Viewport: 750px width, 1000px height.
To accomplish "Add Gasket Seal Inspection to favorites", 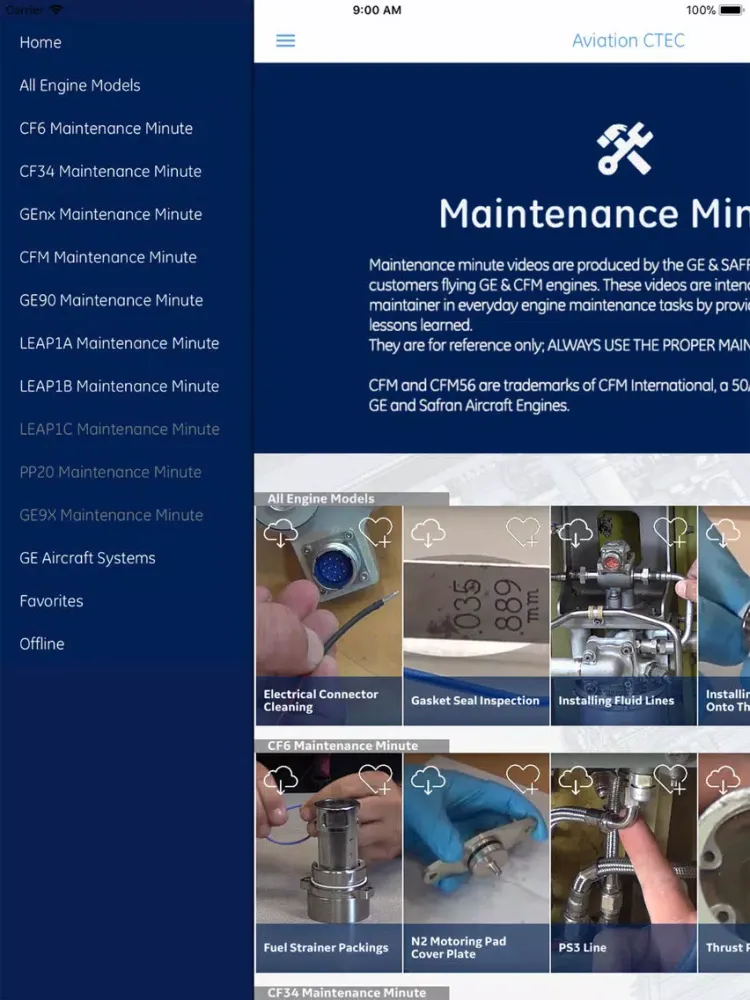I will (523, 531).
